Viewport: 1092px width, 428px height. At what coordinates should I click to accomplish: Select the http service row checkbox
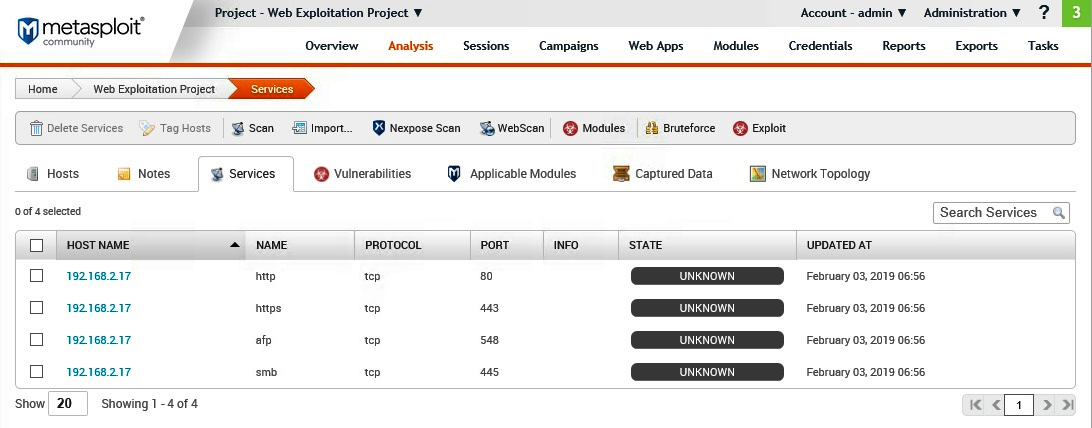(37, 276)
